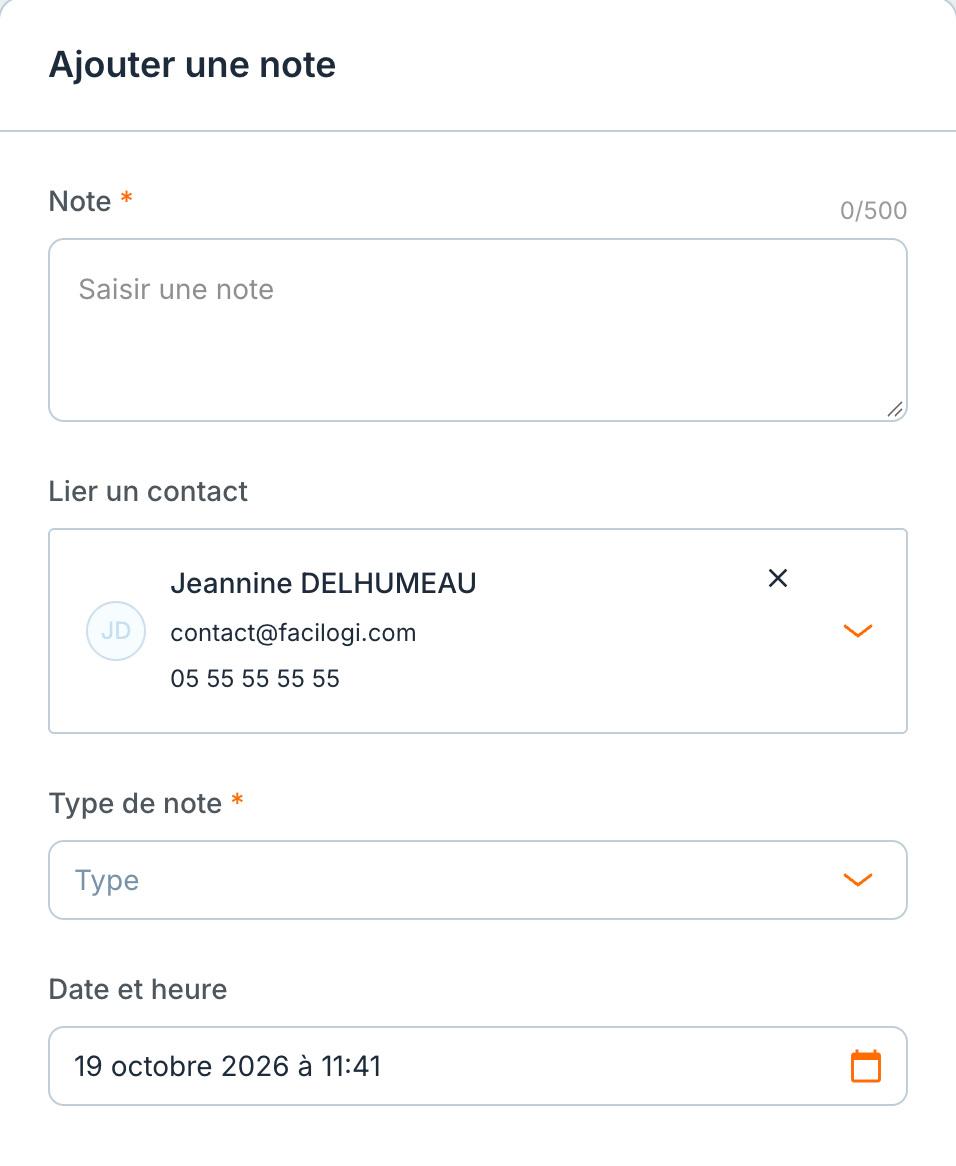Click the Date et heure label
The image size is (956, 1166).
coord(138,989)
